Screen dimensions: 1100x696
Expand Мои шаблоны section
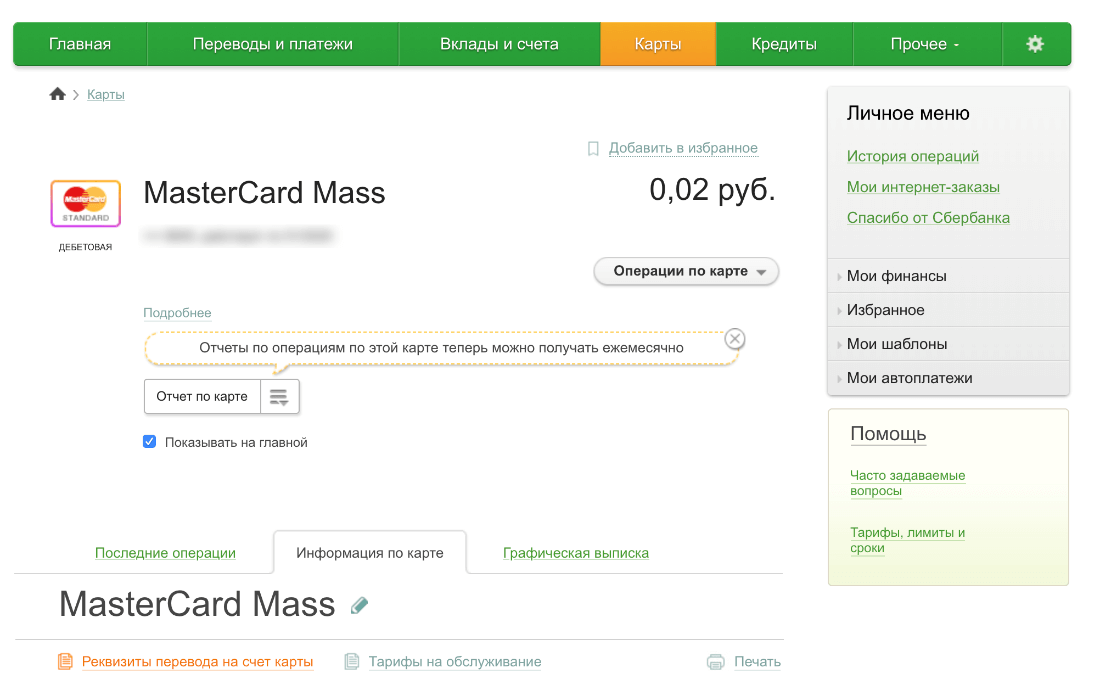[x=948, y=344]
